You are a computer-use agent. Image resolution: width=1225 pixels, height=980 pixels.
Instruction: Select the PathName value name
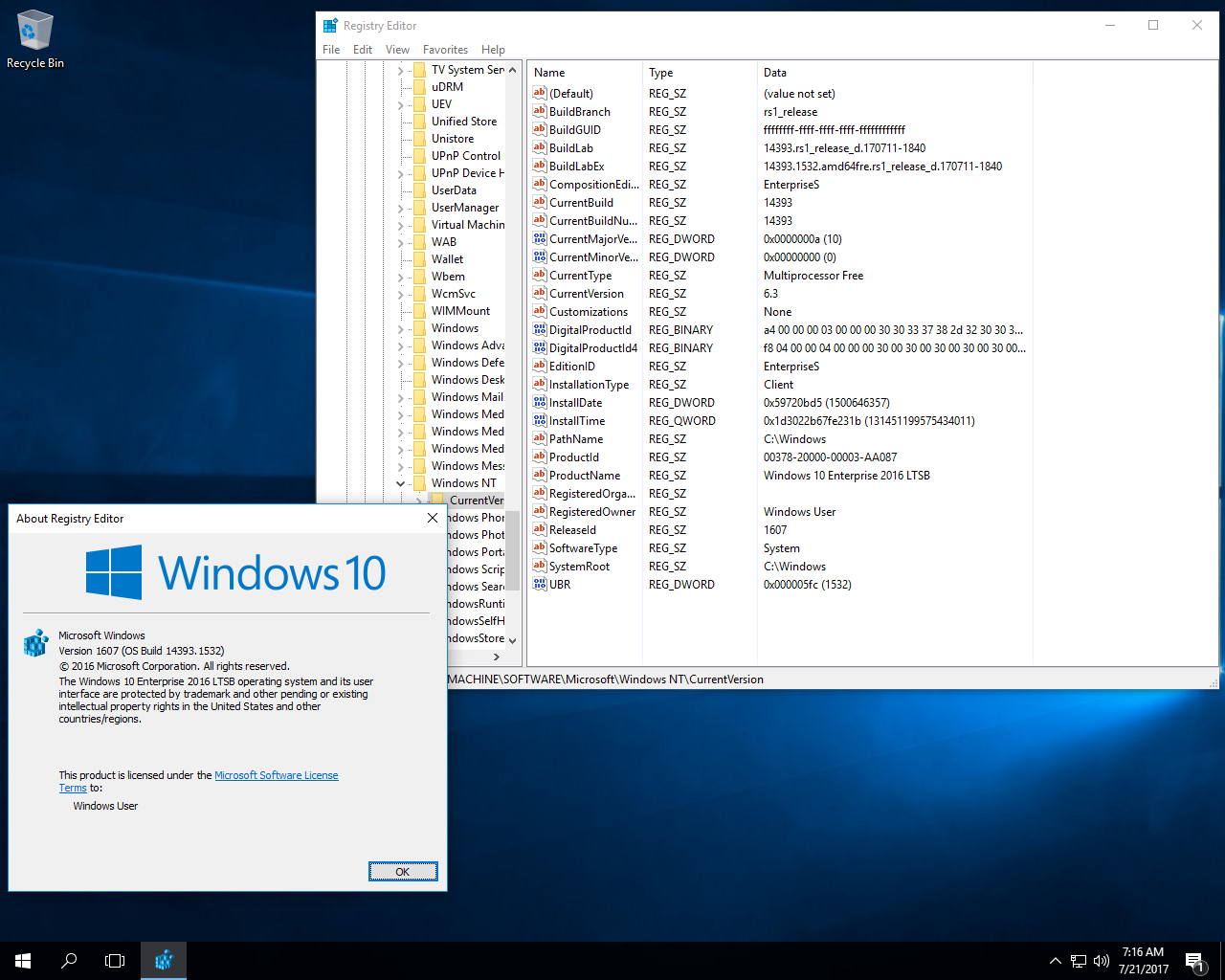pos(576,438)
